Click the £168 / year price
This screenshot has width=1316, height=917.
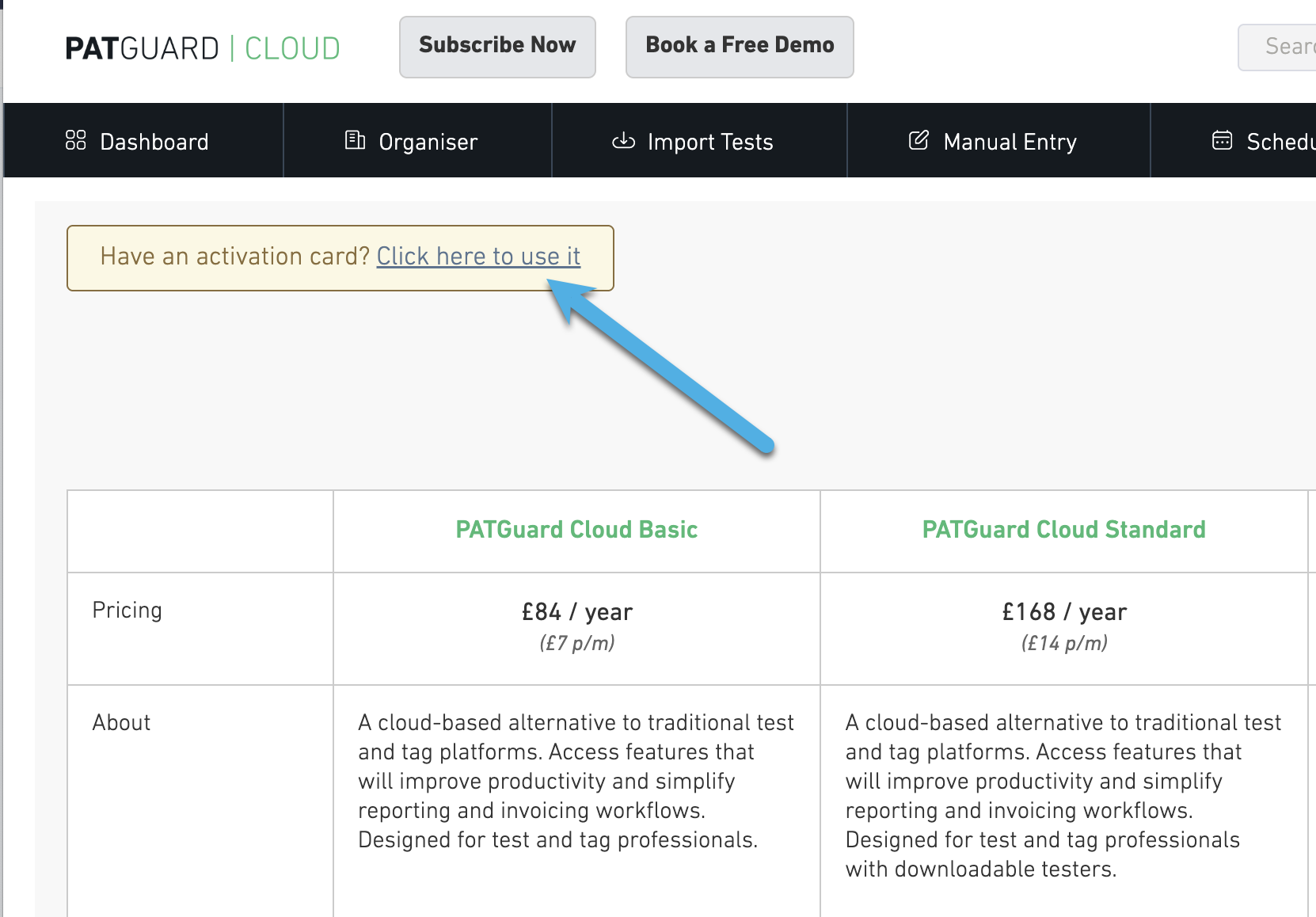pyautogui.click(x=1063, y=611)
